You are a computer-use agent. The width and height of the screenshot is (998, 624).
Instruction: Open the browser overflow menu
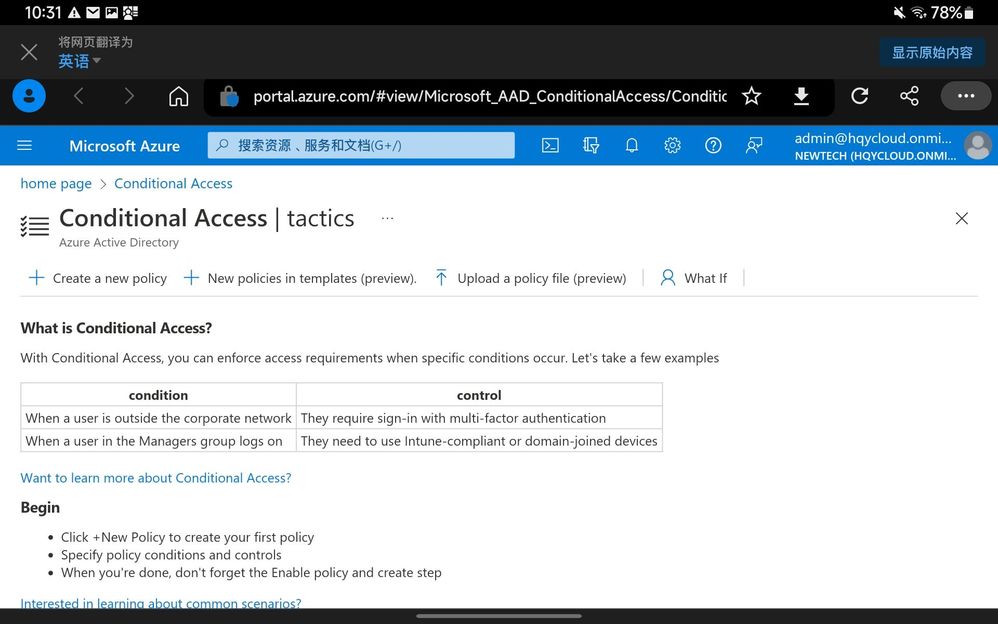coord(965,96)
